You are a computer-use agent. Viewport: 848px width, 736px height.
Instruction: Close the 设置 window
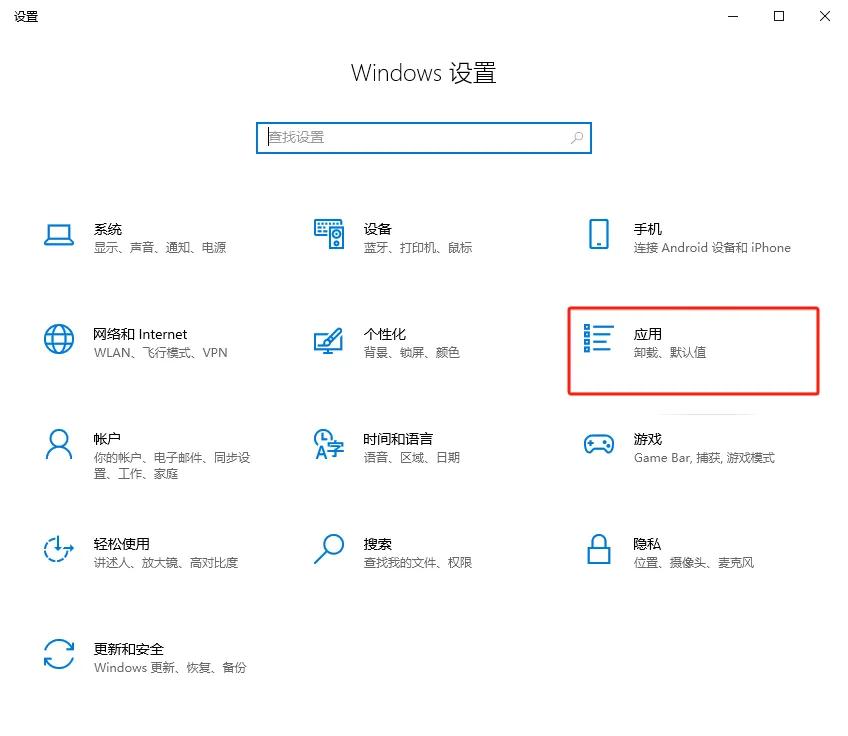825,16
